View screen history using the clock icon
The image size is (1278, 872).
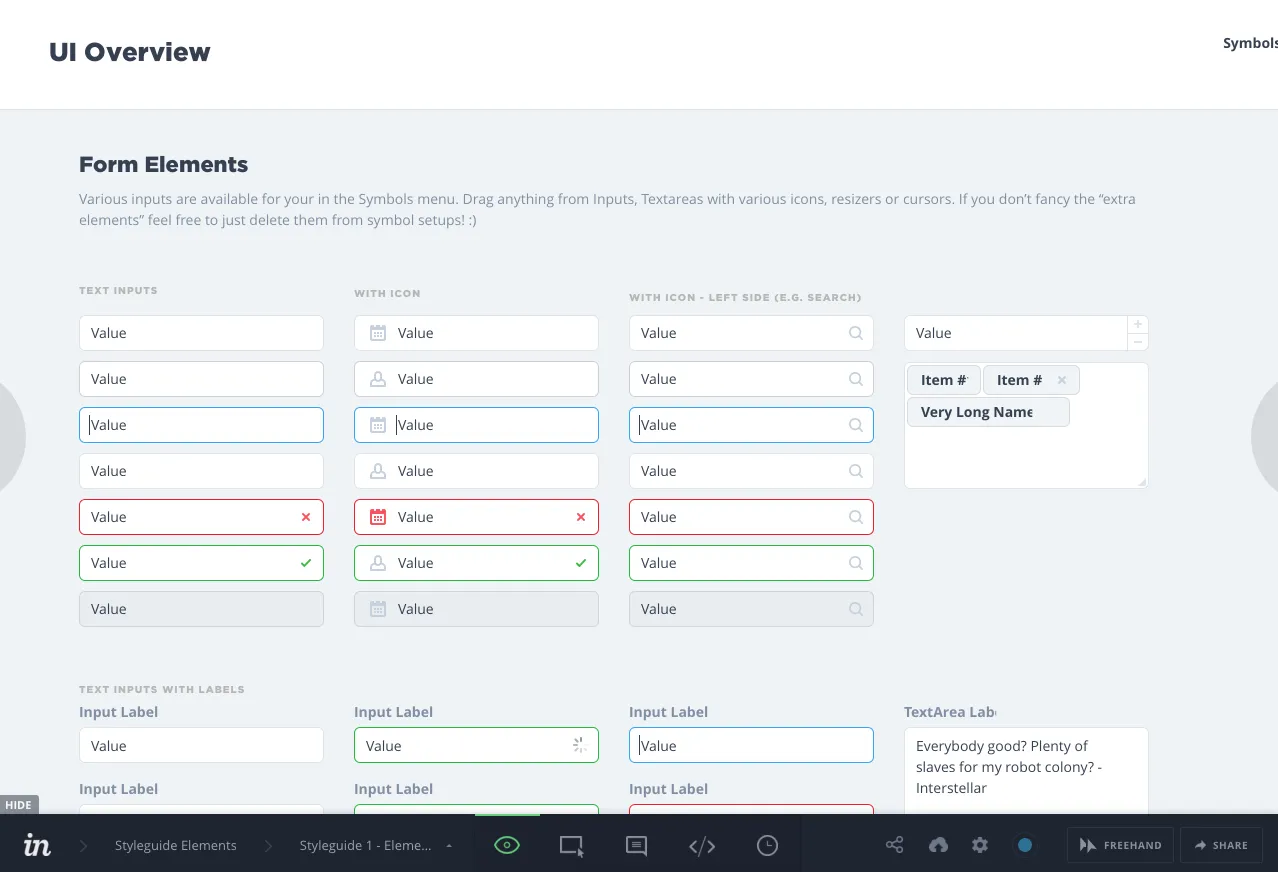tap(767, 845)
